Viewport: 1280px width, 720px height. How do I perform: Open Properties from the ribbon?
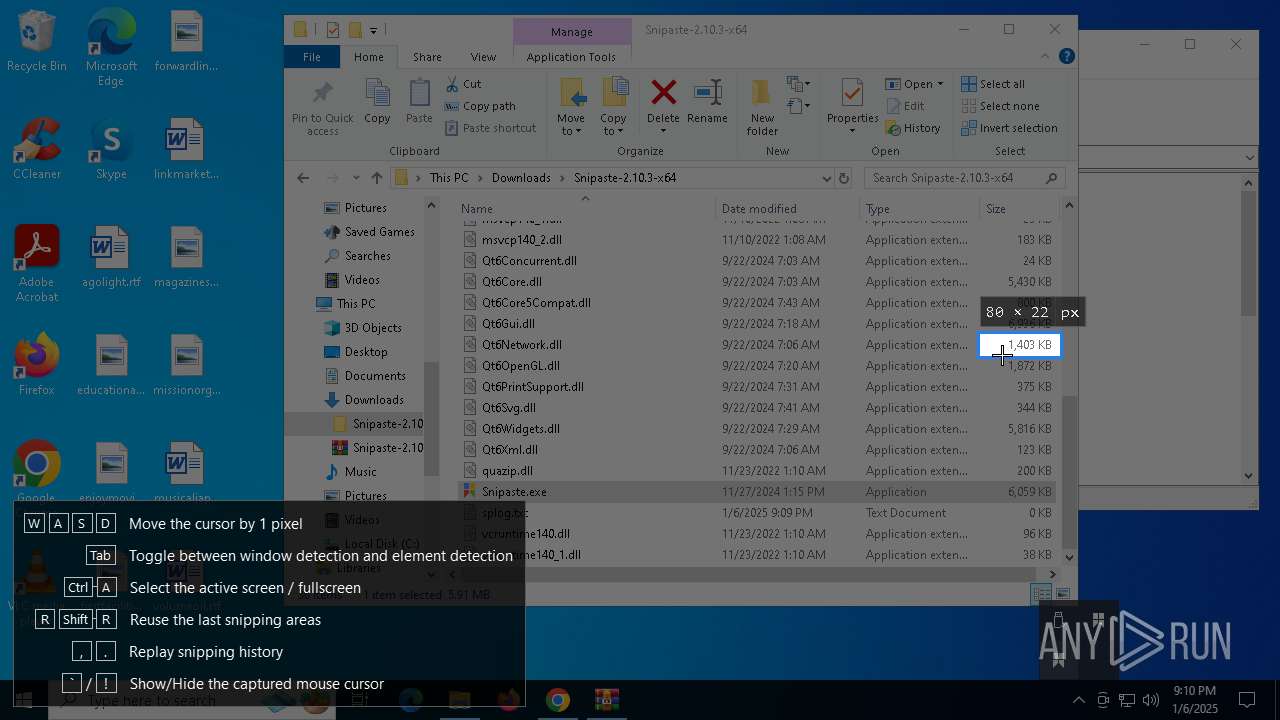852,107
